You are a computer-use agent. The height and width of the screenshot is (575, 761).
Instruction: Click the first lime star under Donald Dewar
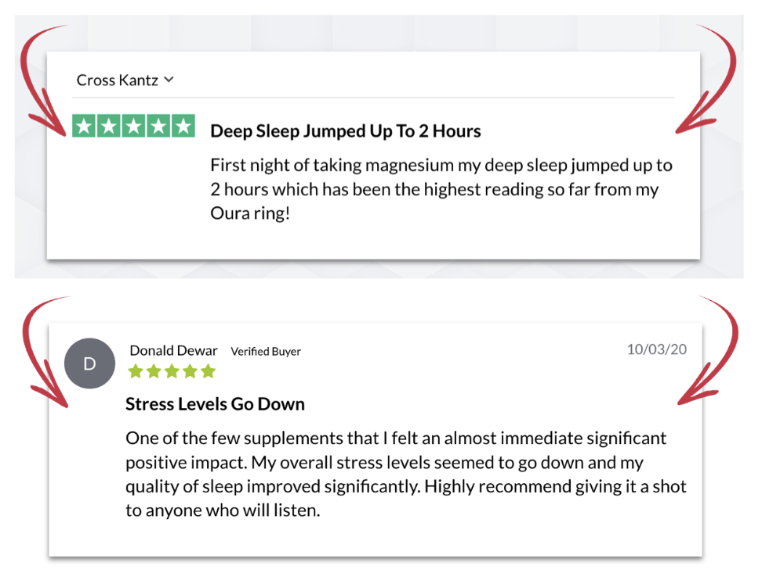click(136, 372)
